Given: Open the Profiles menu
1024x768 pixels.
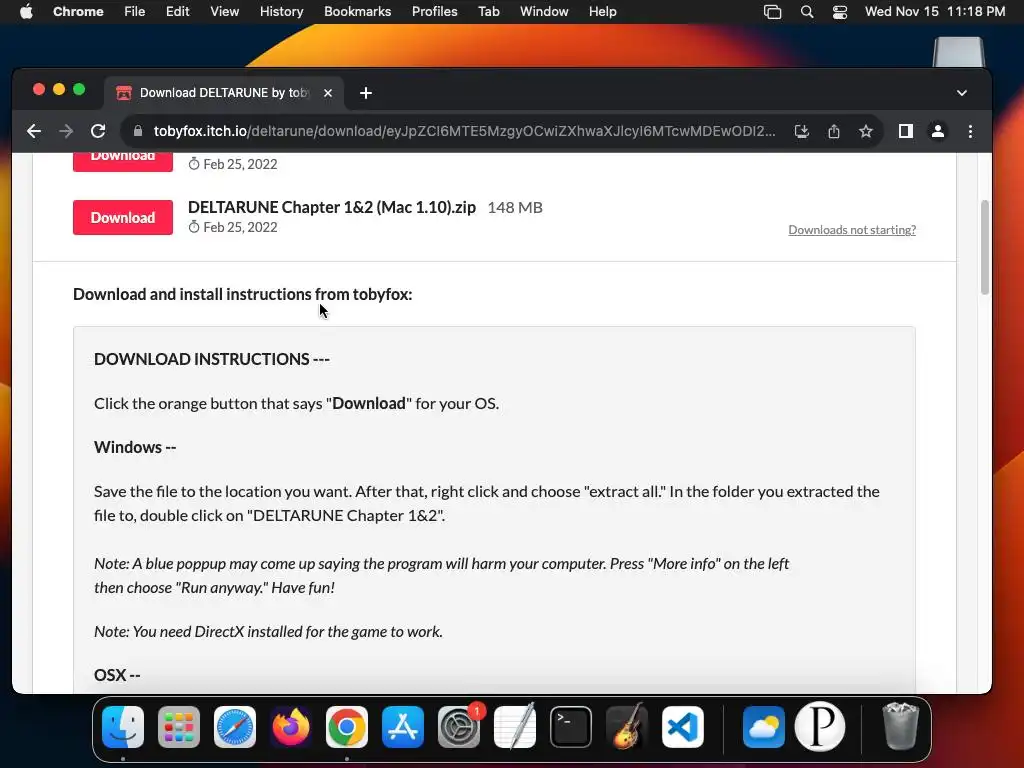Looking at the screenshot, I should (x=434, y=12).
